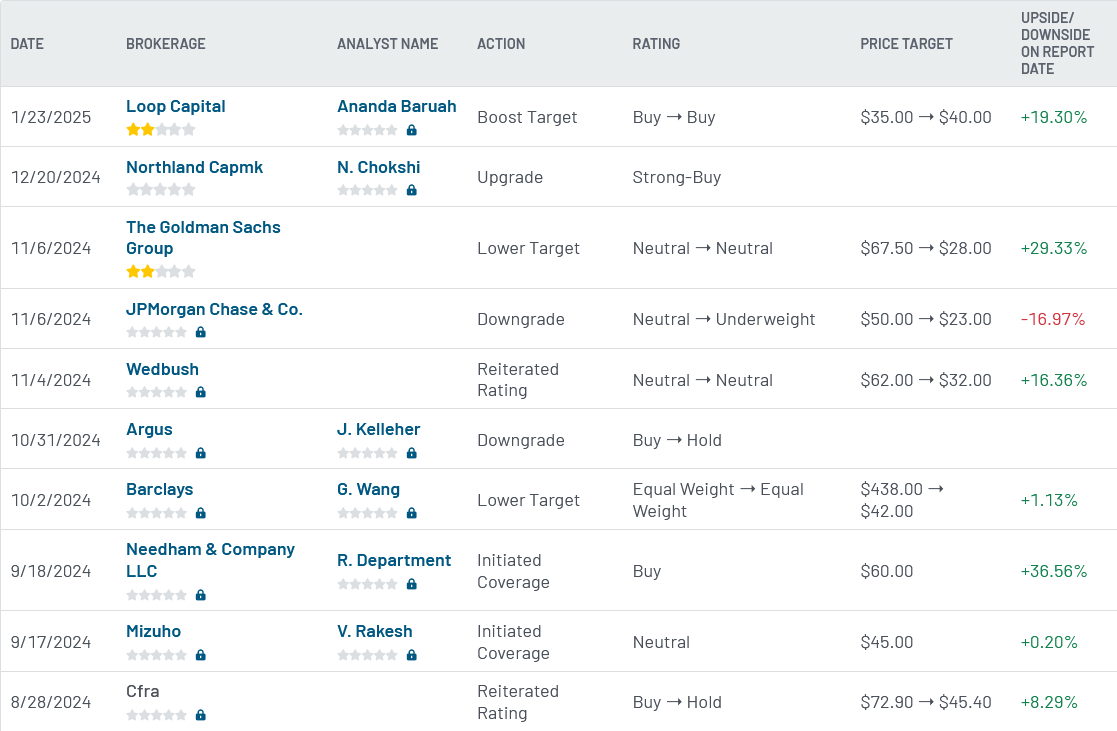
Task: Click lock icon under Mizuho
Action: (x=201, y=654)
